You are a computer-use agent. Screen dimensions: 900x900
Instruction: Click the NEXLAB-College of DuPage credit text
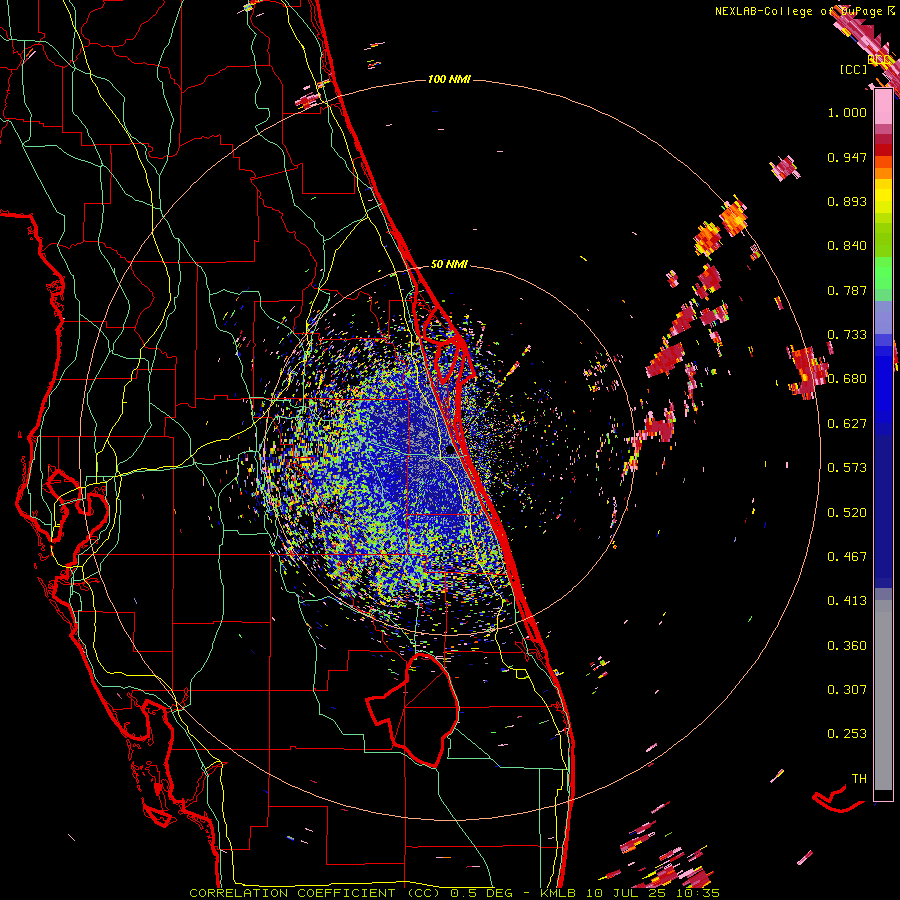(804, 11)
